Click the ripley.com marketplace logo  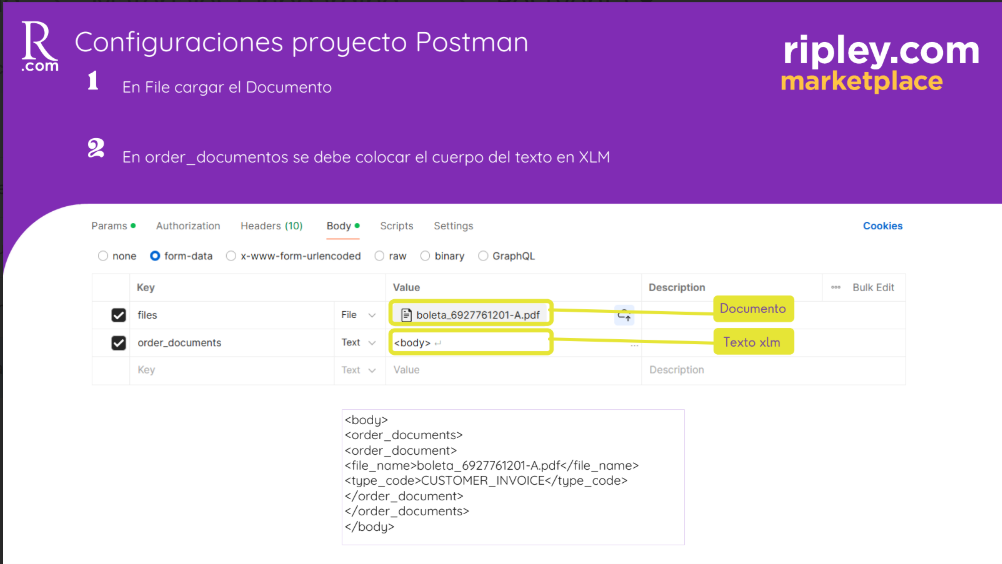point(881,64)
